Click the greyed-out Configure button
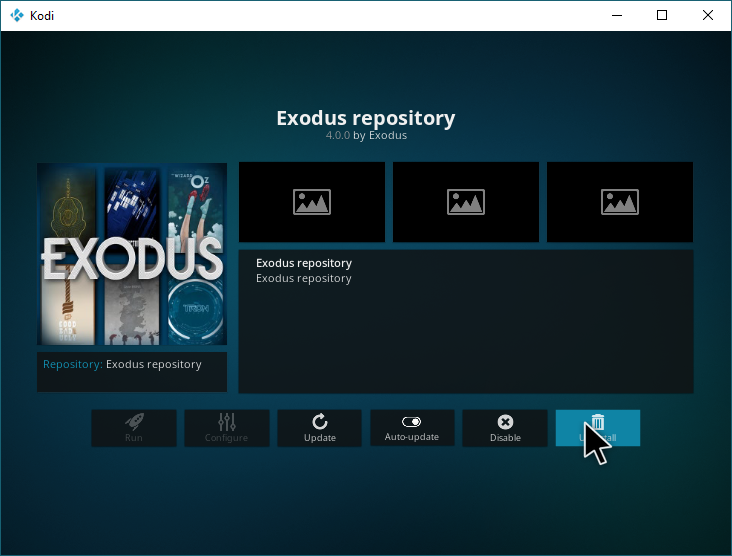 point(226,428)
